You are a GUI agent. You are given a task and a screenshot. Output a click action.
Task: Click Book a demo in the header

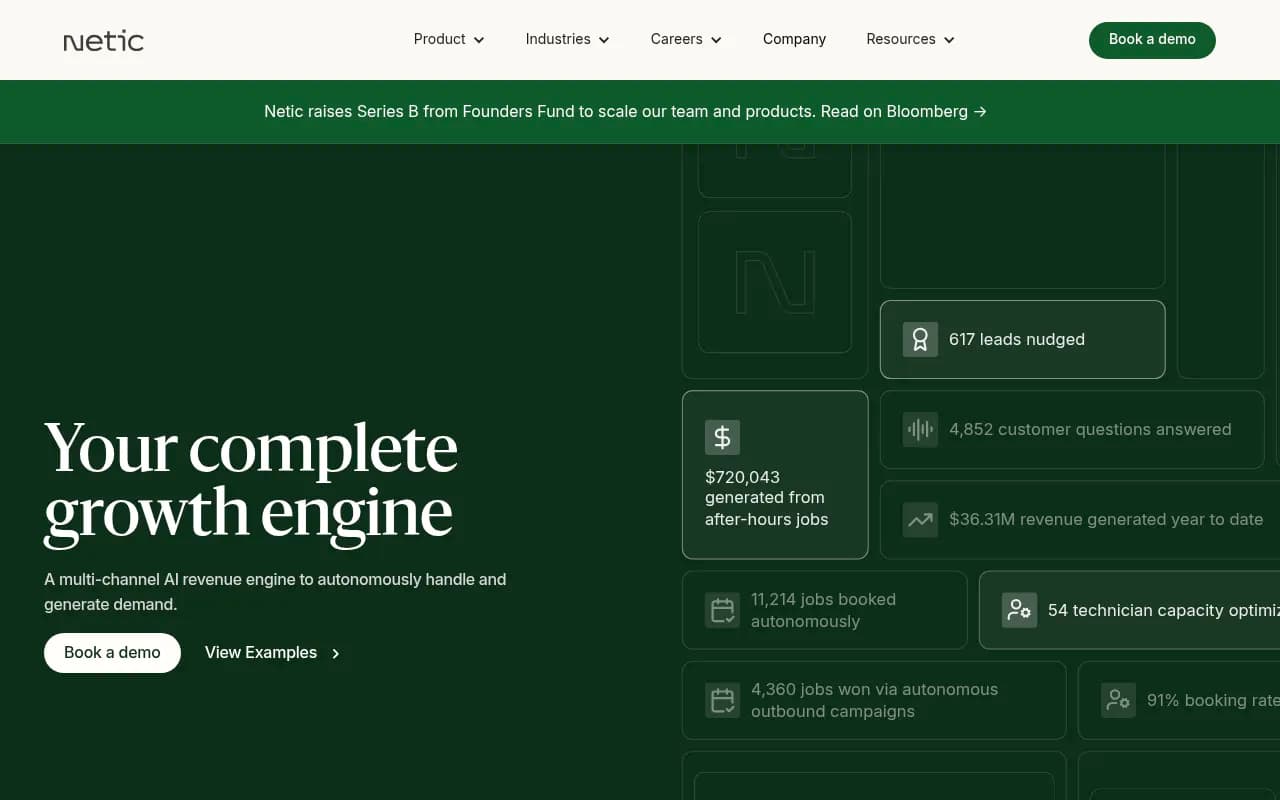[x=1152, y=40]
